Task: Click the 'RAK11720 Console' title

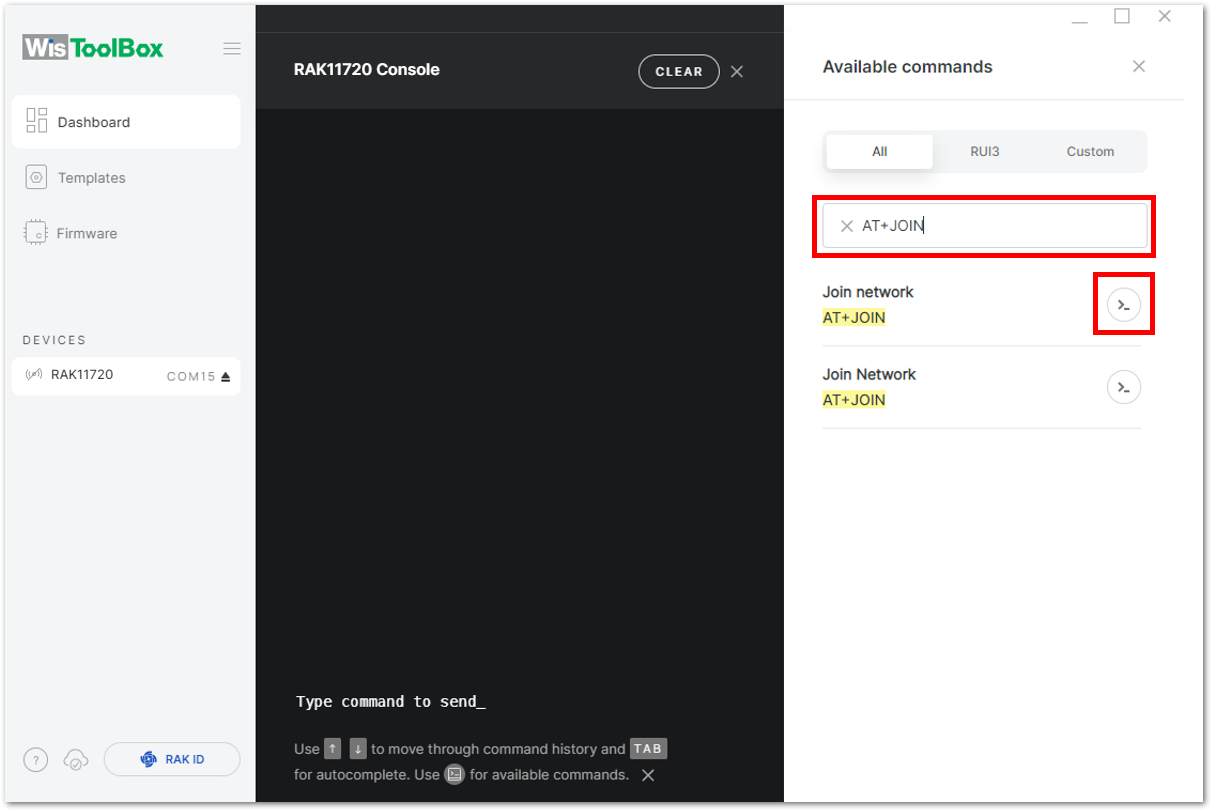Action: (367, 70)
